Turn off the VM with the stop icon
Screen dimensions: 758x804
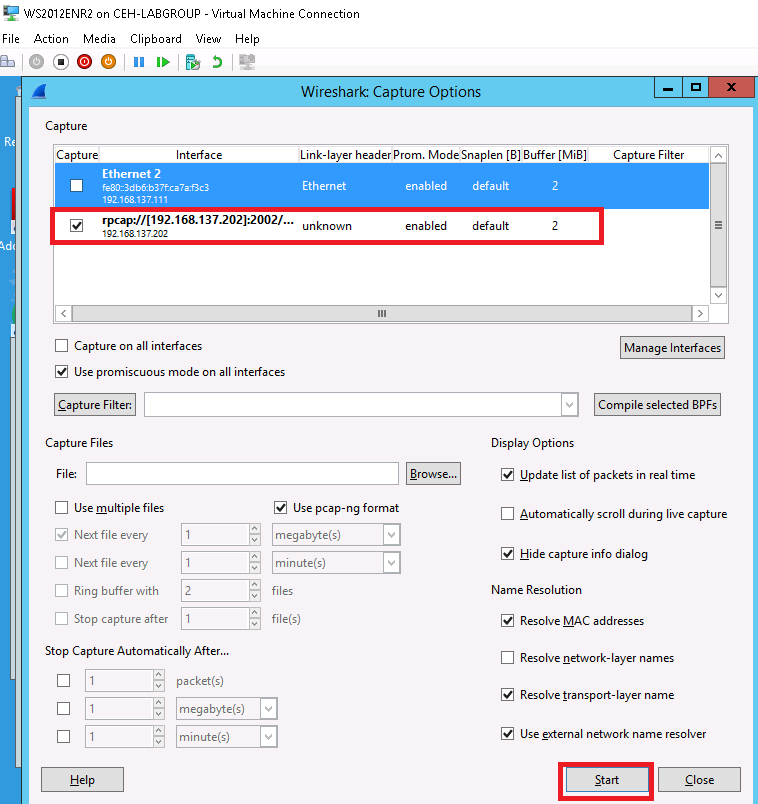click(x=61, y=62)
